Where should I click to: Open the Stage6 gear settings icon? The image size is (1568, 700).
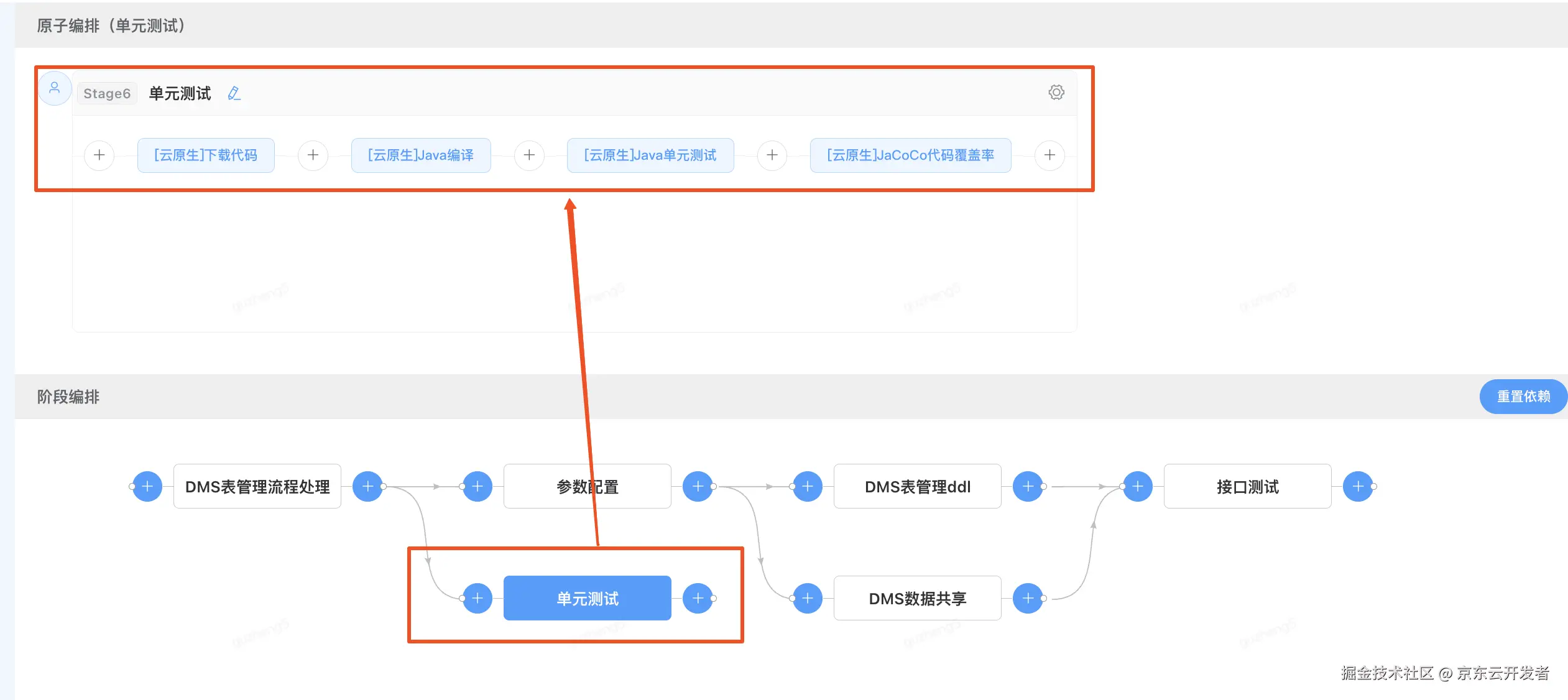pyautogui.click(x=1056, y=93)
